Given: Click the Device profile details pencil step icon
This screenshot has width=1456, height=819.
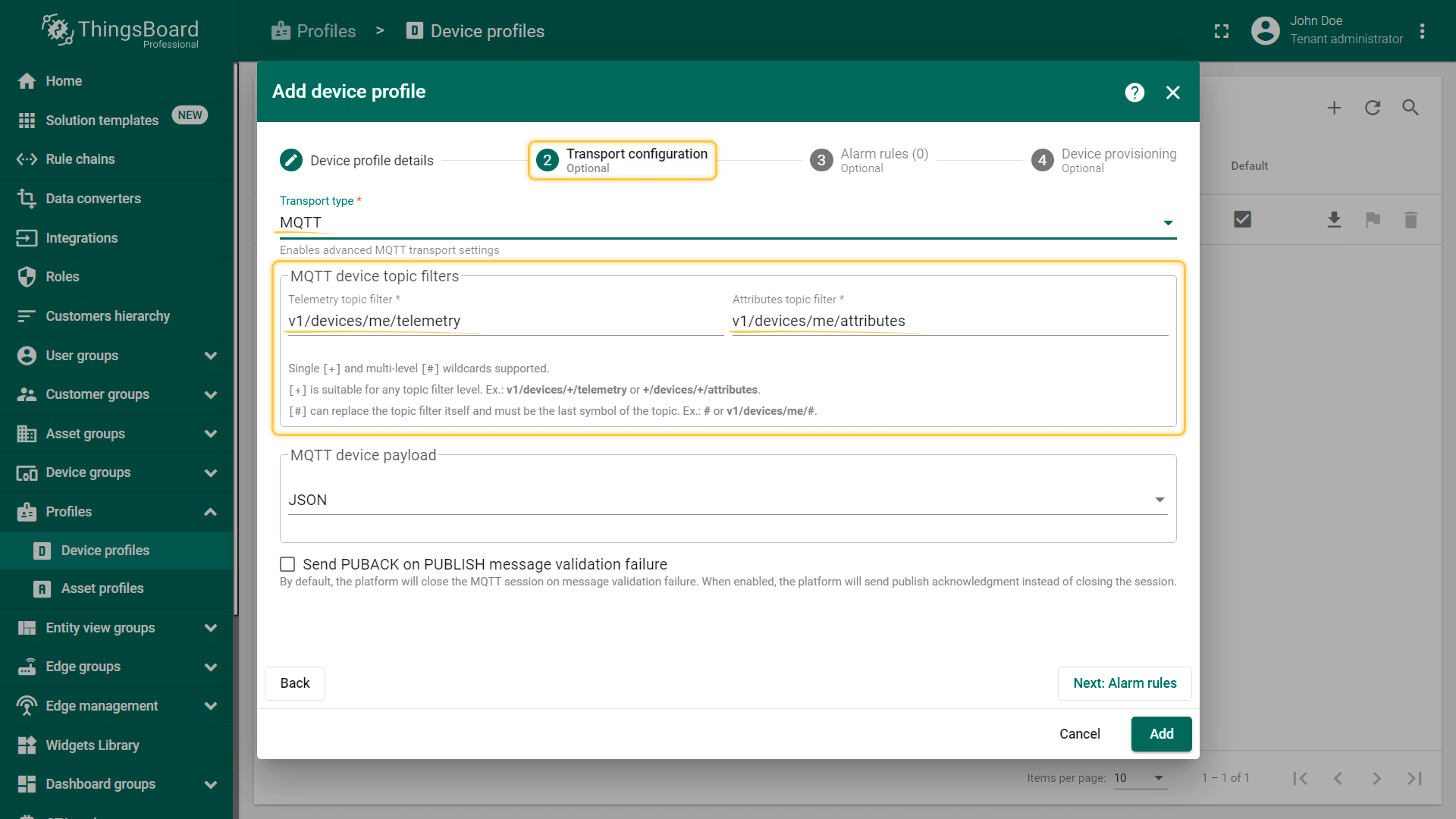Looking at the screenshot, I should point(291,160).
